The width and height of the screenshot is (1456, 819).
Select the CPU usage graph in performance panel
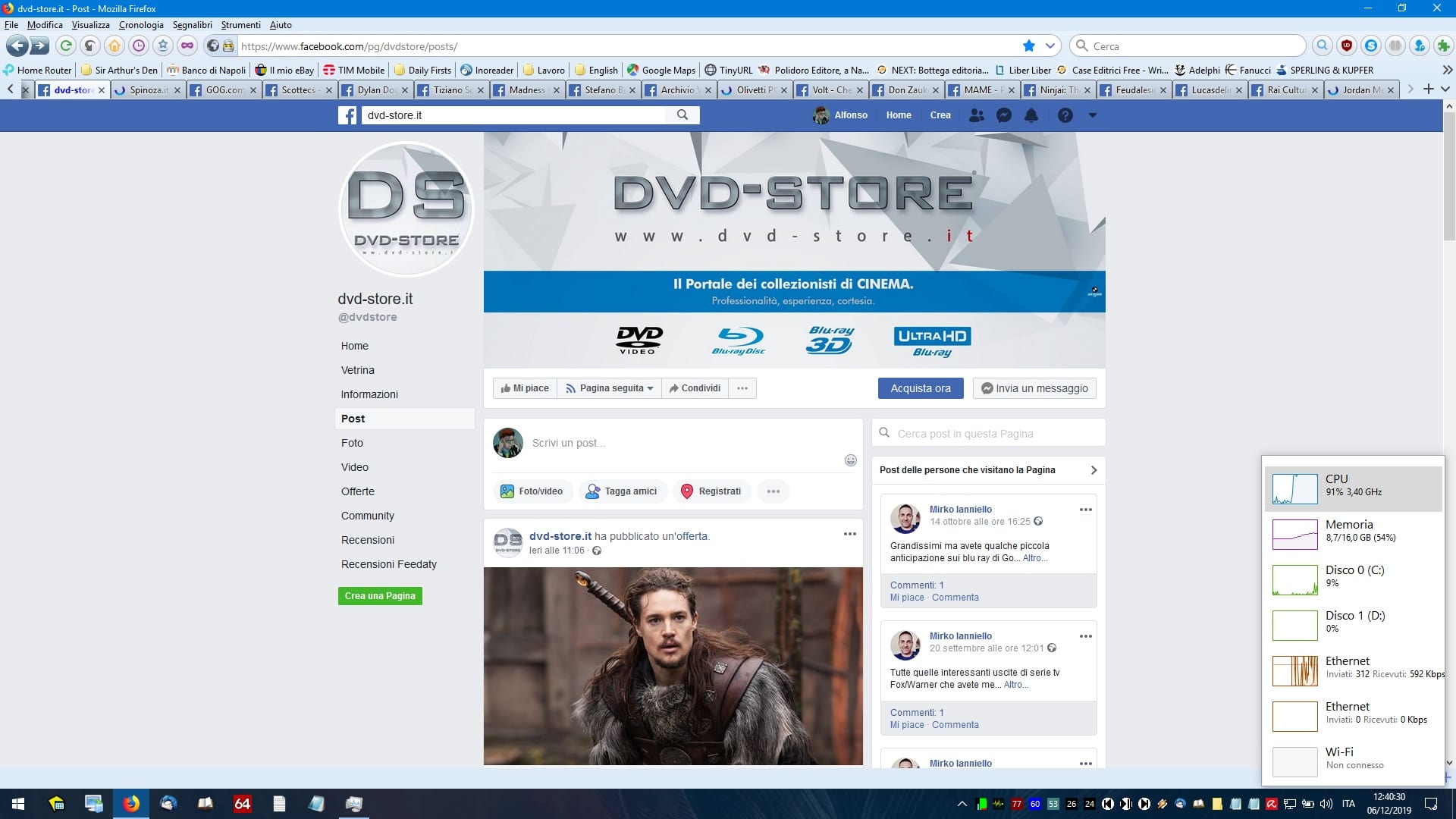tap(1294, 489)
